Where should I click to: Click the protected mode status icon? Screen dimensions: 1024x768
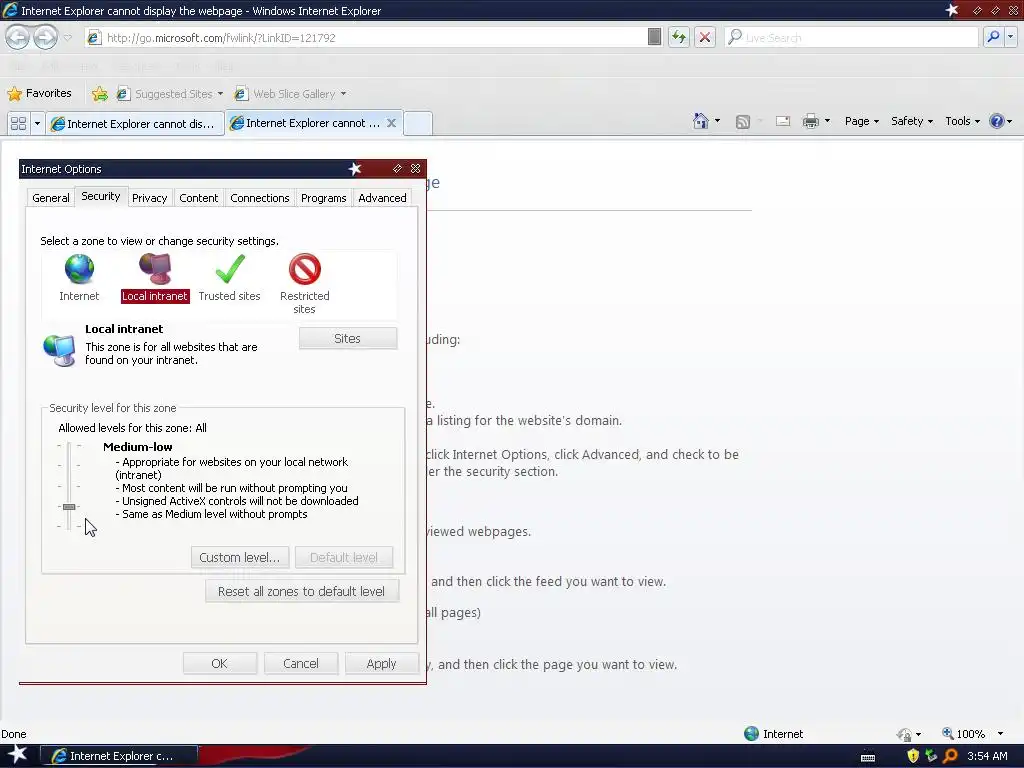point(904,734)
